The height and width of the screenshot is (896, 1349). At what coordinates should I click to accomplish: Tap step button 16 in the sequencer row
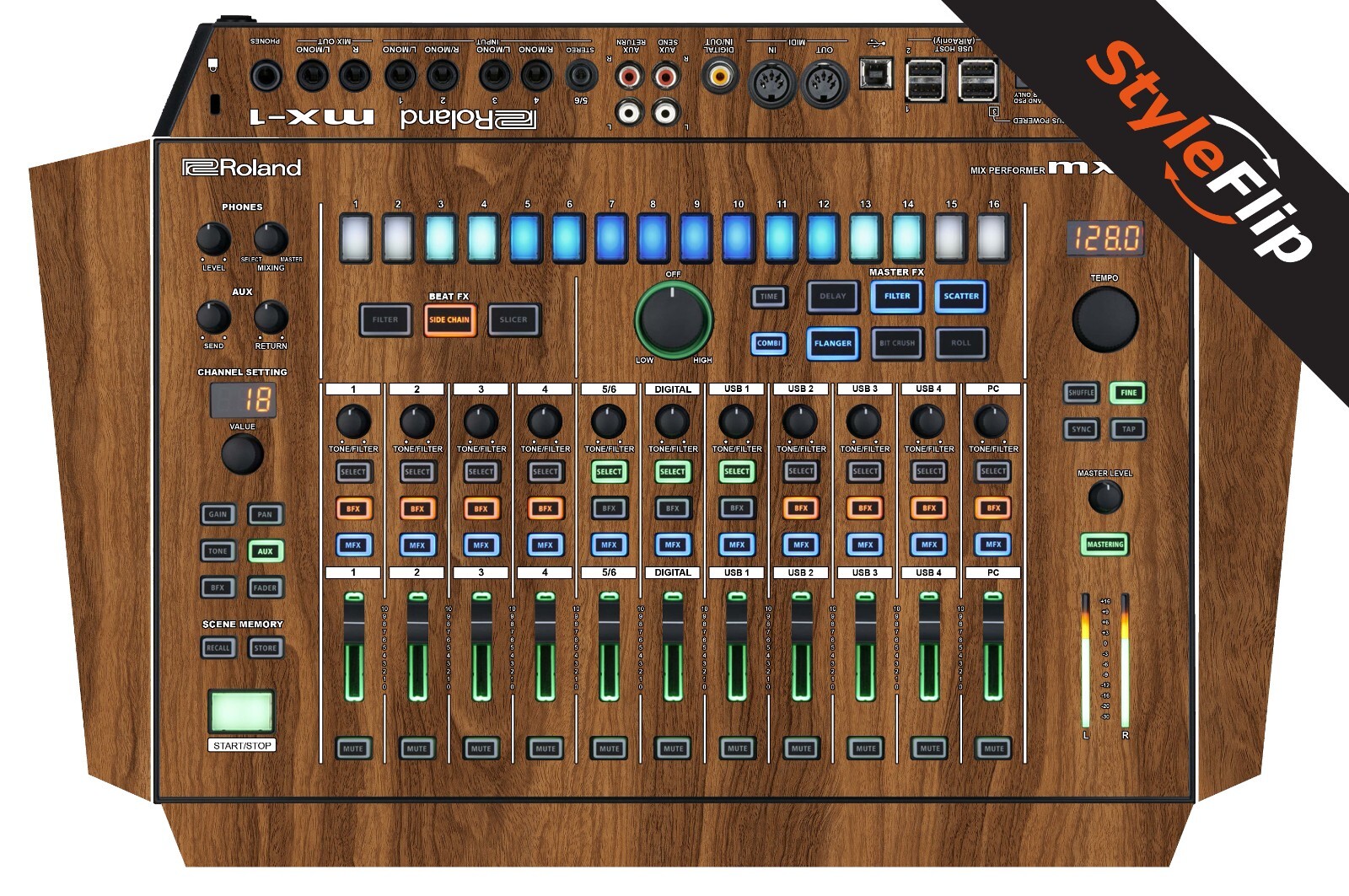[993, 238]
